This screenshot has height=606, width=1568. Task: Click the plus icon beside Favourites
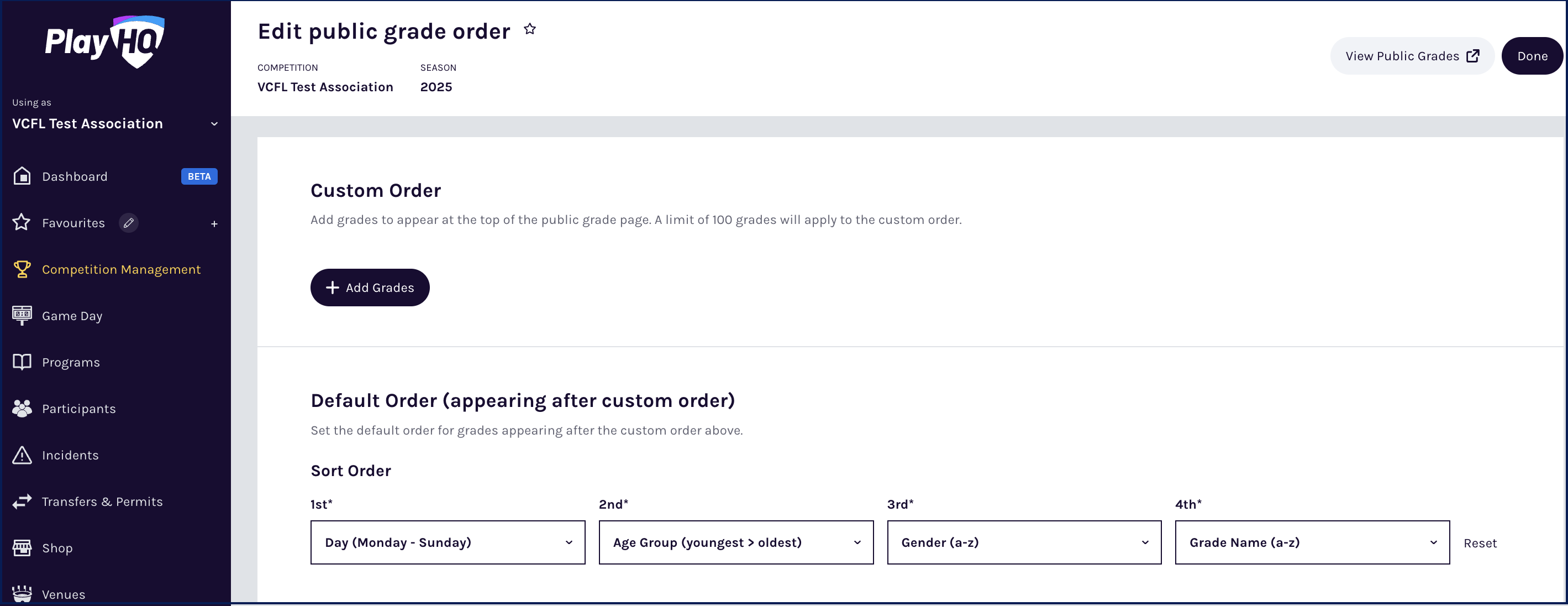coord(214,223)
